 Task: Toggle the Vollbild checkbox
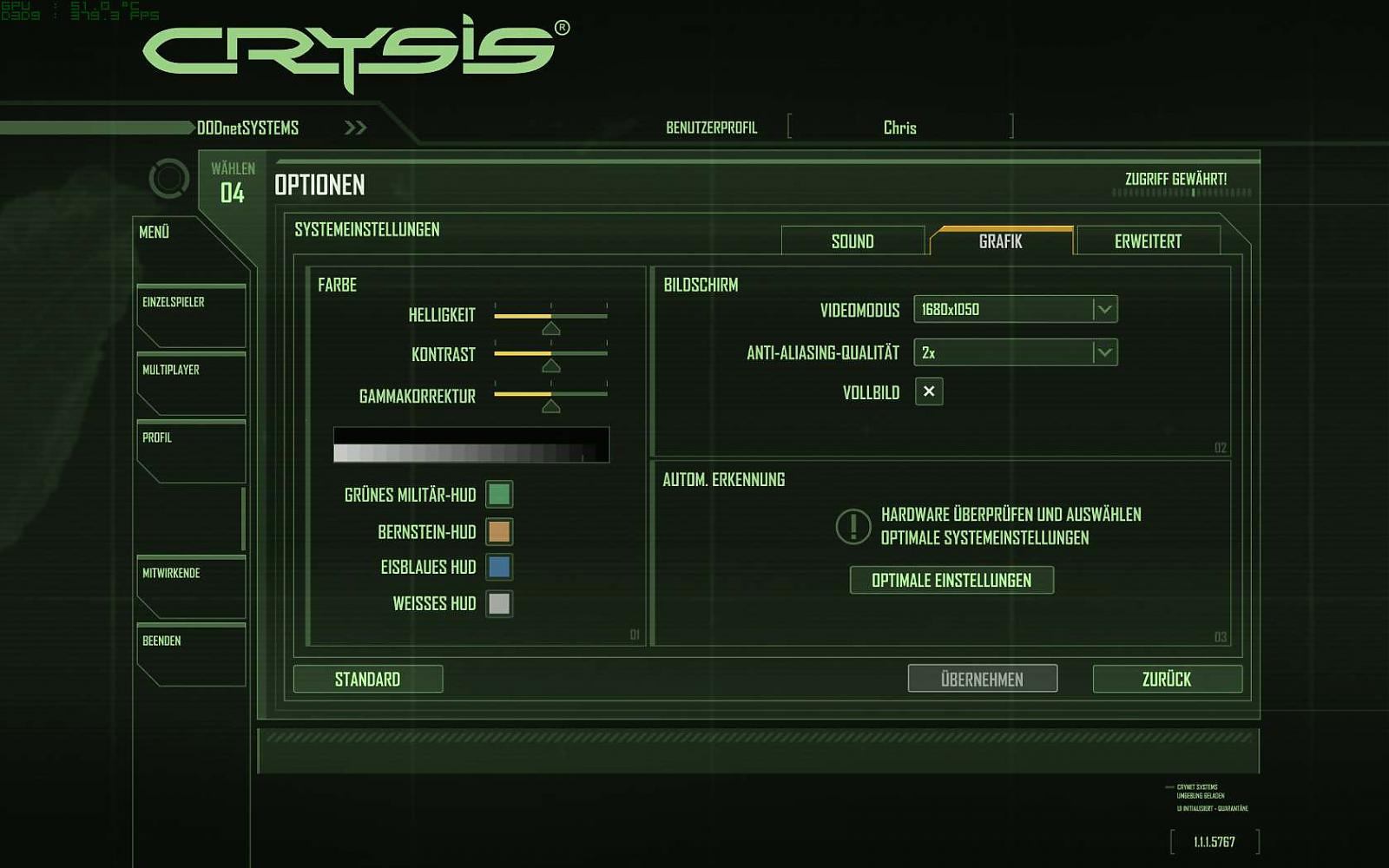[929, 391]
